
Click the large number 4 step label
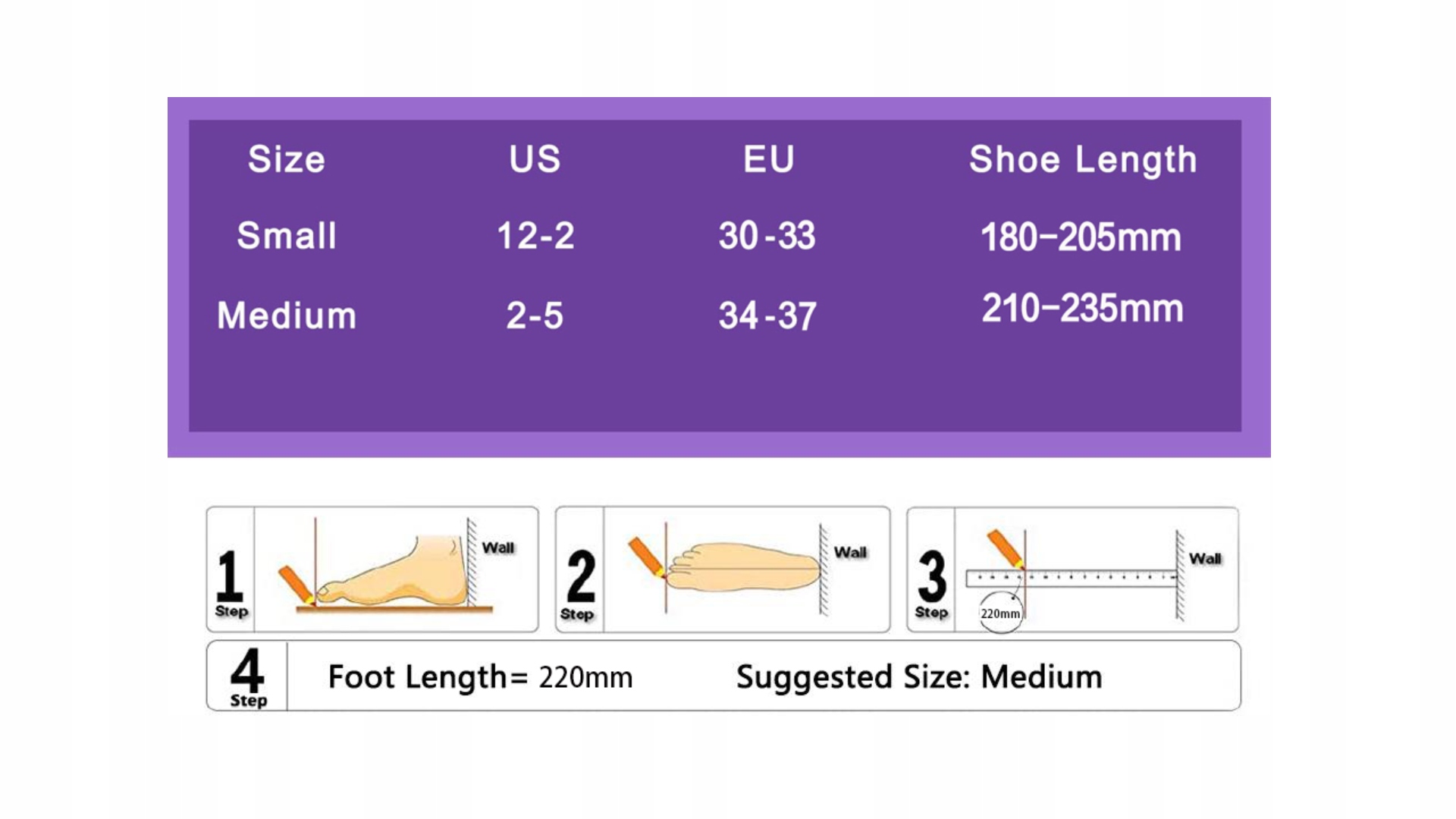pos(247,669)
